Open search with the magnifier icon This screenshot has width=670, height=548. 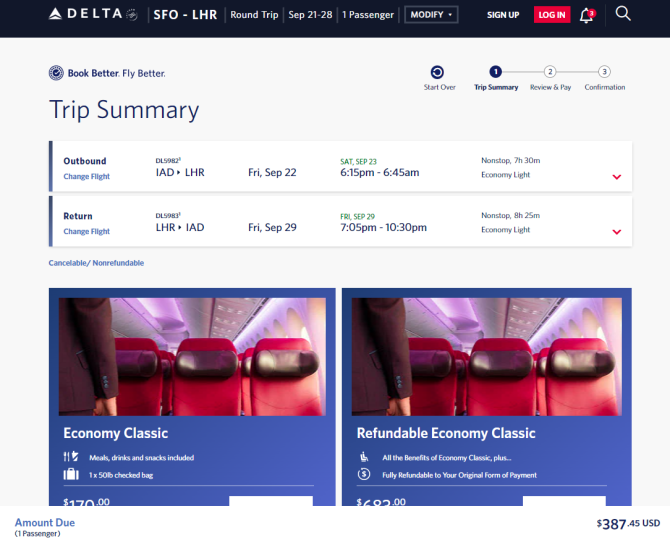coord(623,14)
